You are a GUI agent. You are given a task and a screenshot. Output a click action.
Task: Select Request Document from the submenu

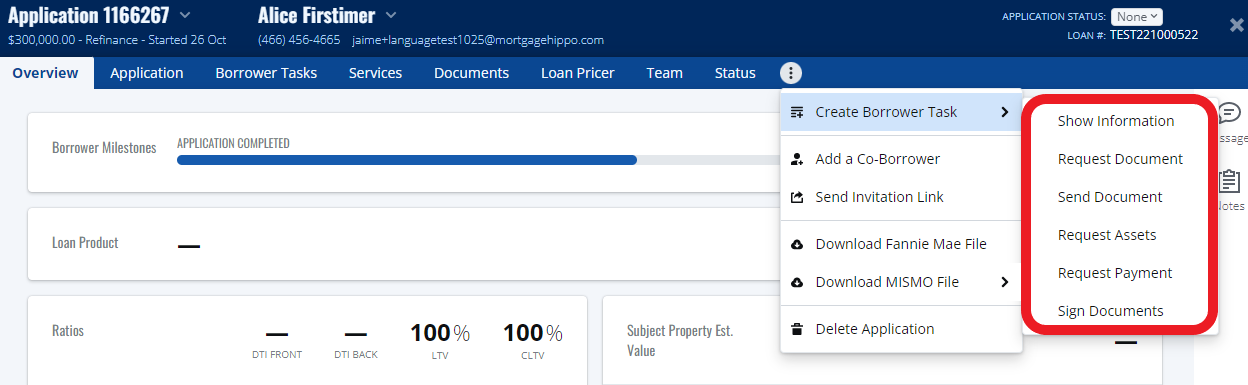1120,159
